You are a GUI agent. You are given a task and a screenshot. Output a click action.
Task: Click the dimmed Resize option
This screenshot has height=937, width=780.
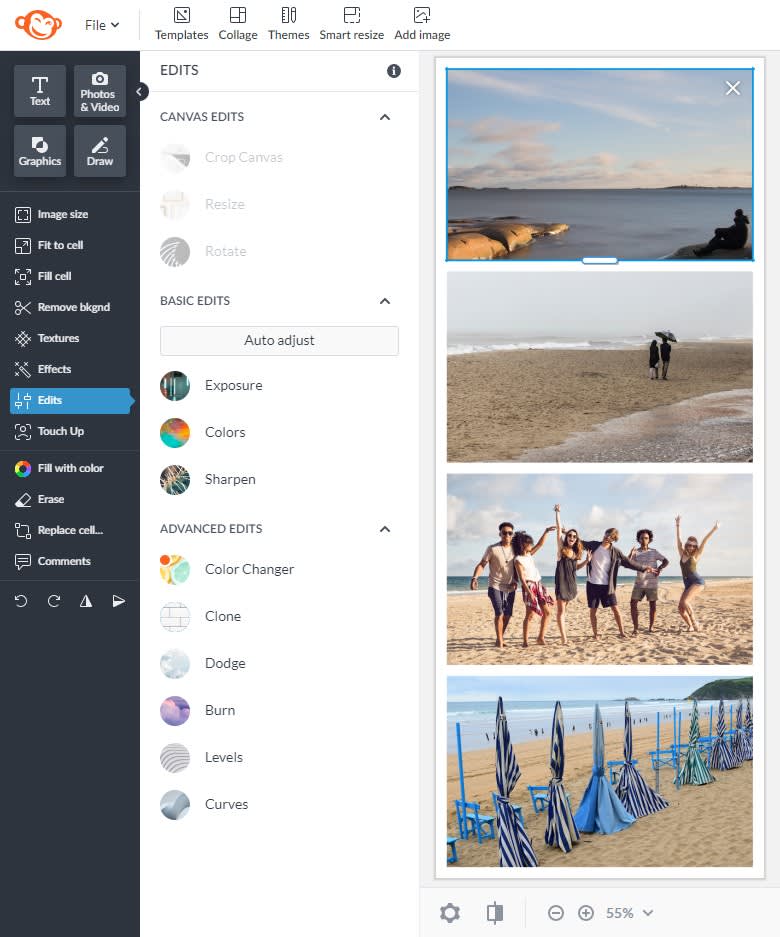(203, 204)
